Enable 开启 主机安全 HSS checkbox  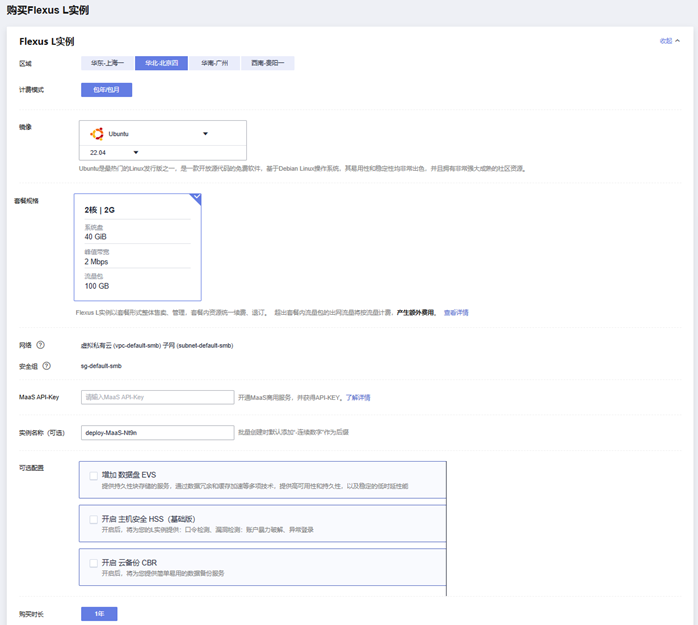click(x=94, y=519)
